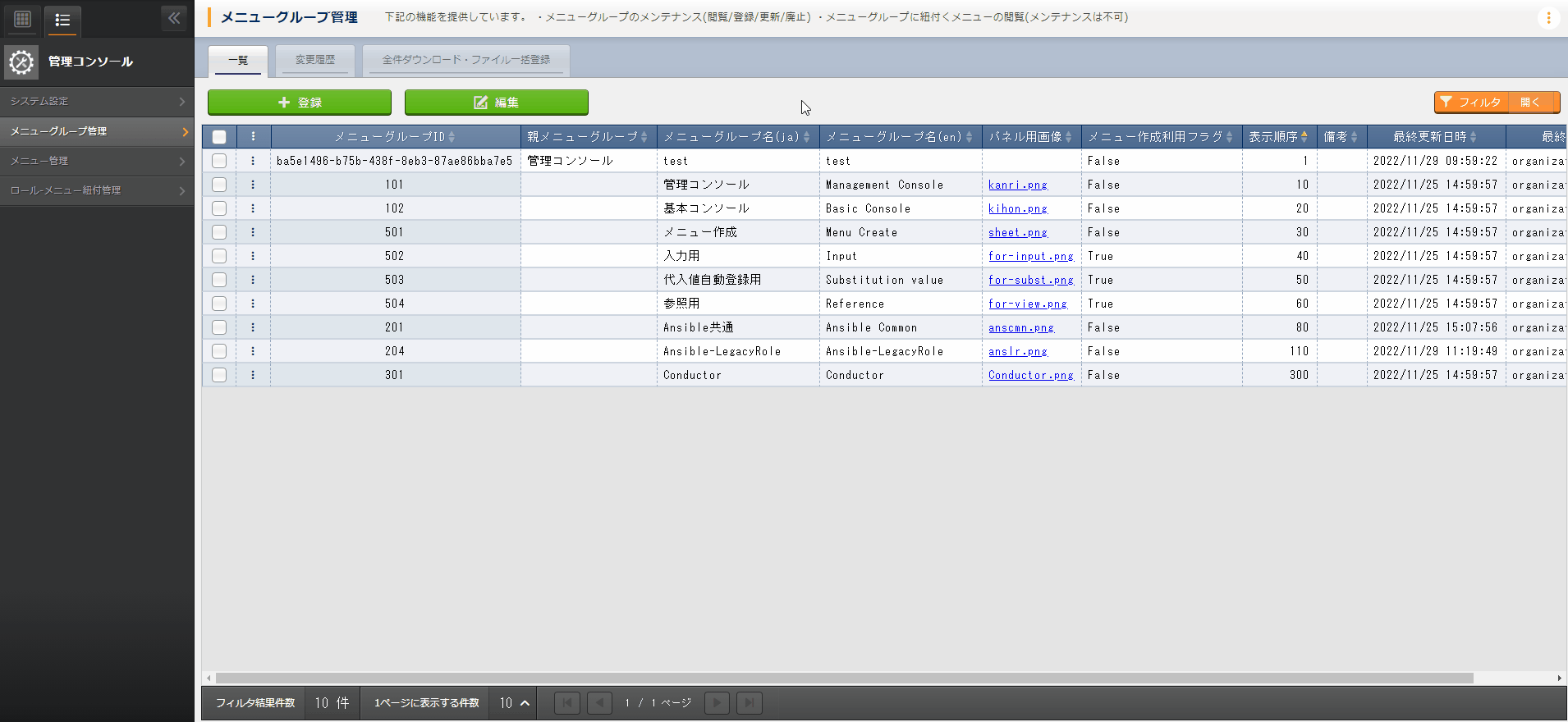This screenshot has height=722, width=1568.
Task: Select the checkbox for the test row
Action: (x=219, y=161)
